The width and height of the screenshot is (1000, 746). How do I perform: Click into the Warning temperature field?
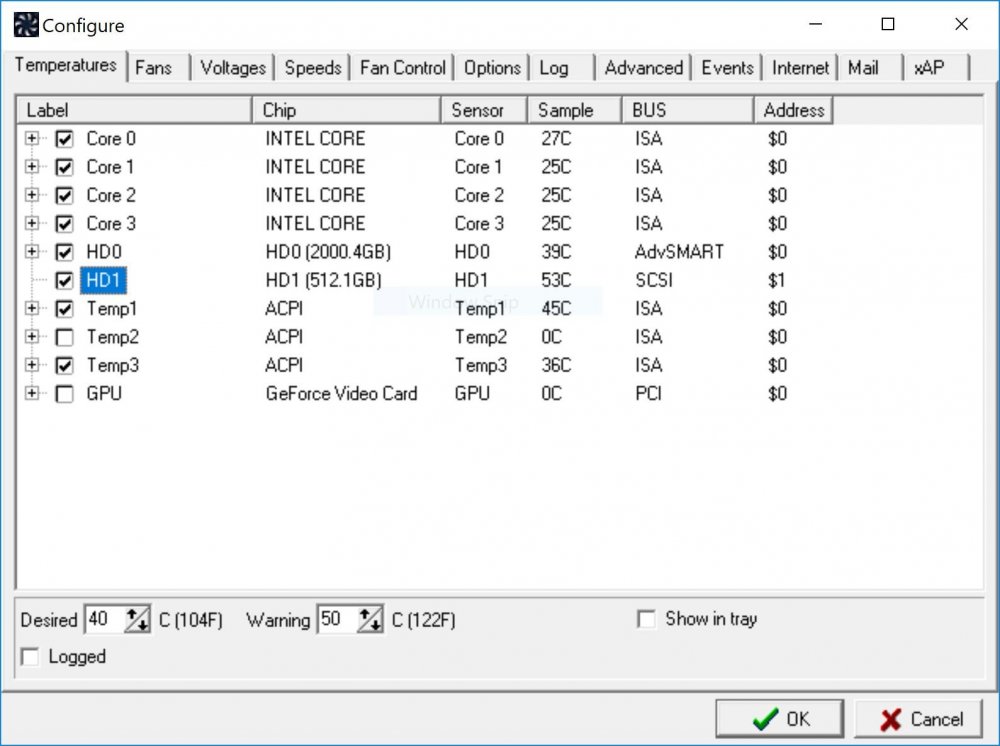pyautogui.click(x=338, y=619)
